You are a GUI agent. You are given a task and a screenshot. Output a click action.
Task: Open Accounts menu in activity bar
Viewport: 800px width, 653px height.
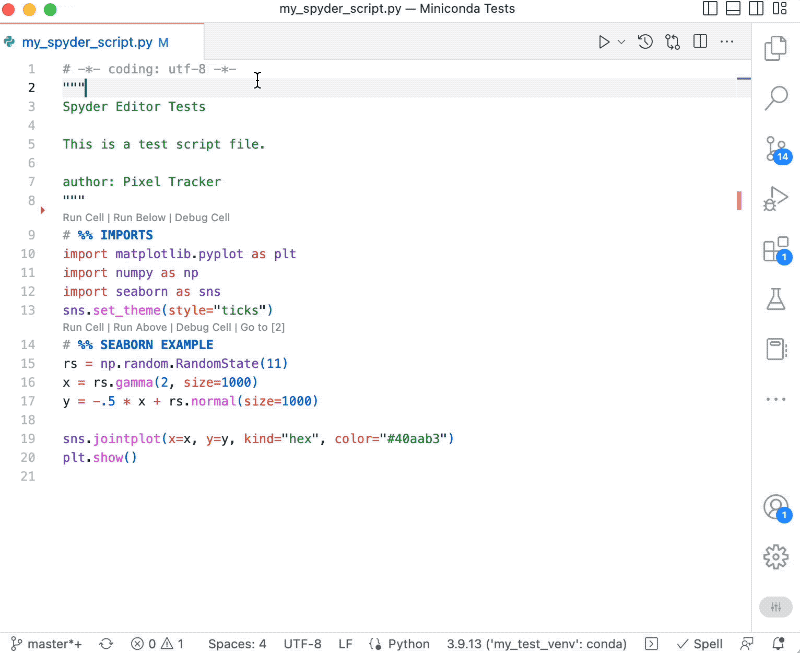[777, 508]
